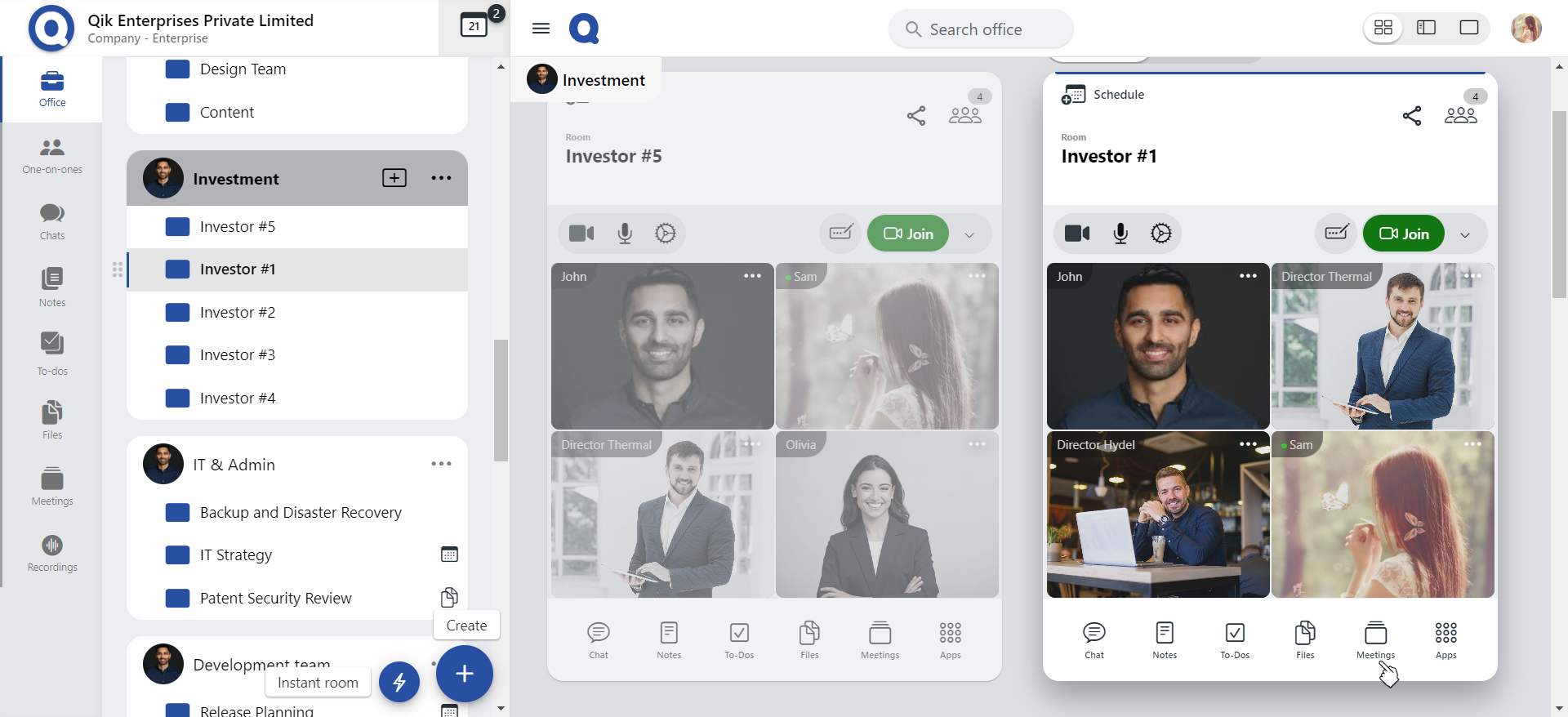The height and width of the screenshot is (717, 1568).
Task: Toggle microphone in Investor #1 room
Action: pyautogui.click(x=1120, y=234)
